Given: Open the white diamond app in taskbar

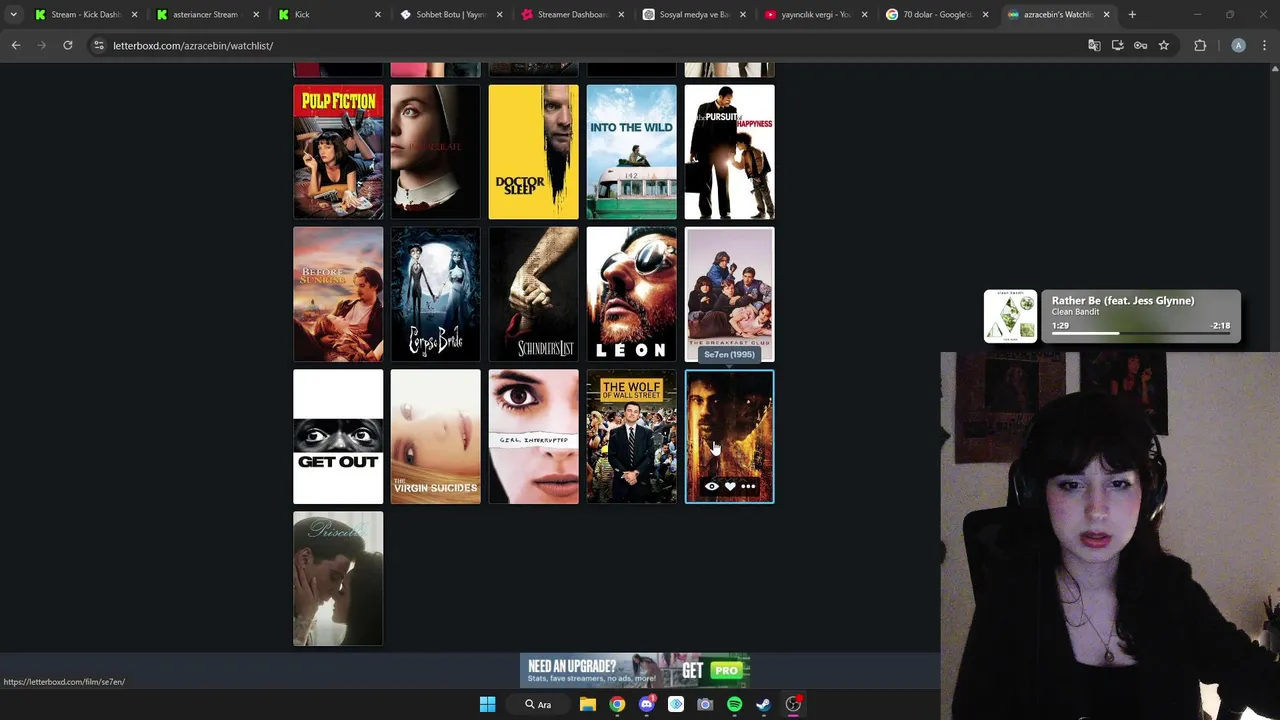Looking at the screenshot, I should tap(676, 704).
